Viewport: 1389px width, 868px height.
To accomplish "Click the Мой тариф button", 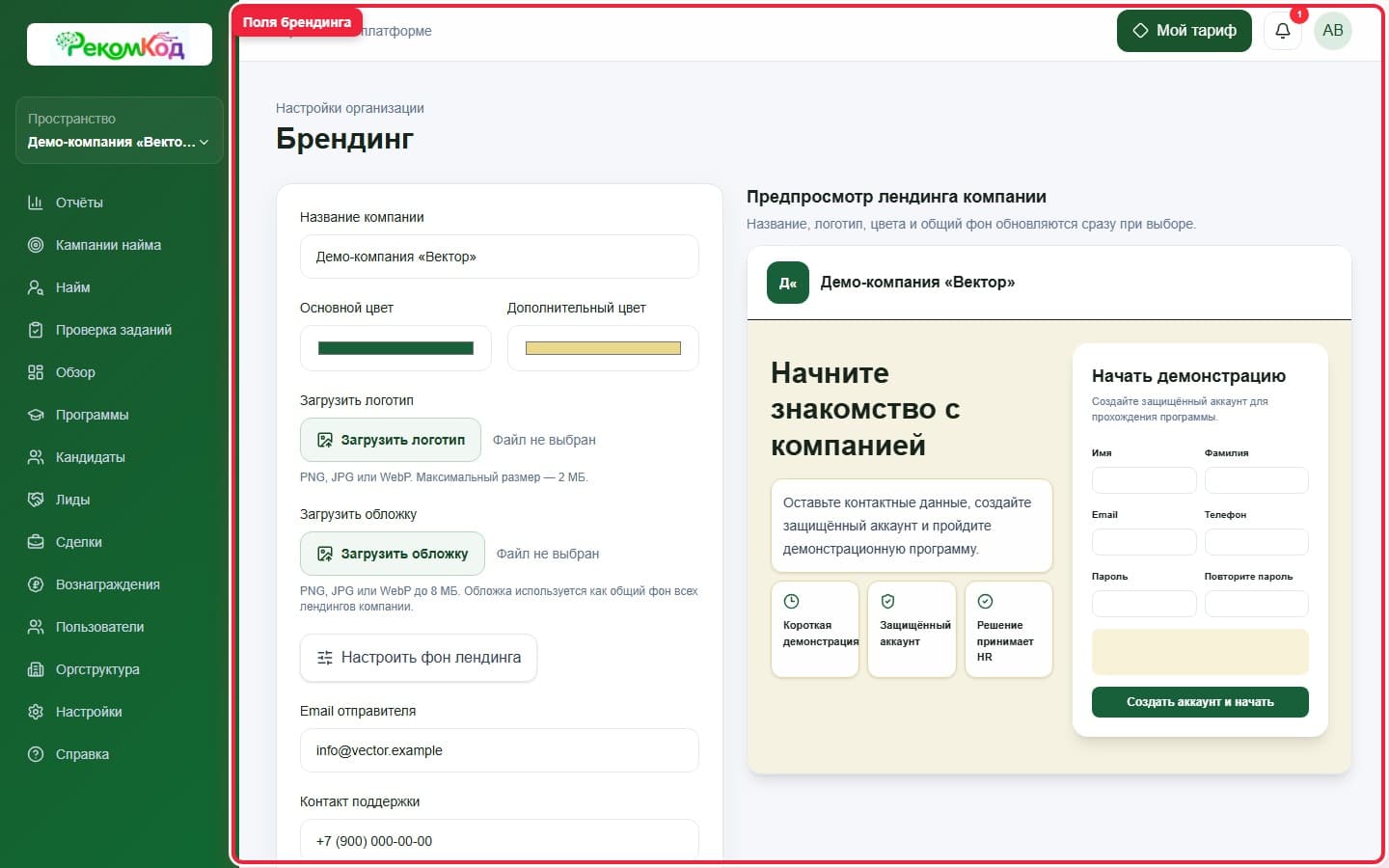I will [x=1185, y=31].
